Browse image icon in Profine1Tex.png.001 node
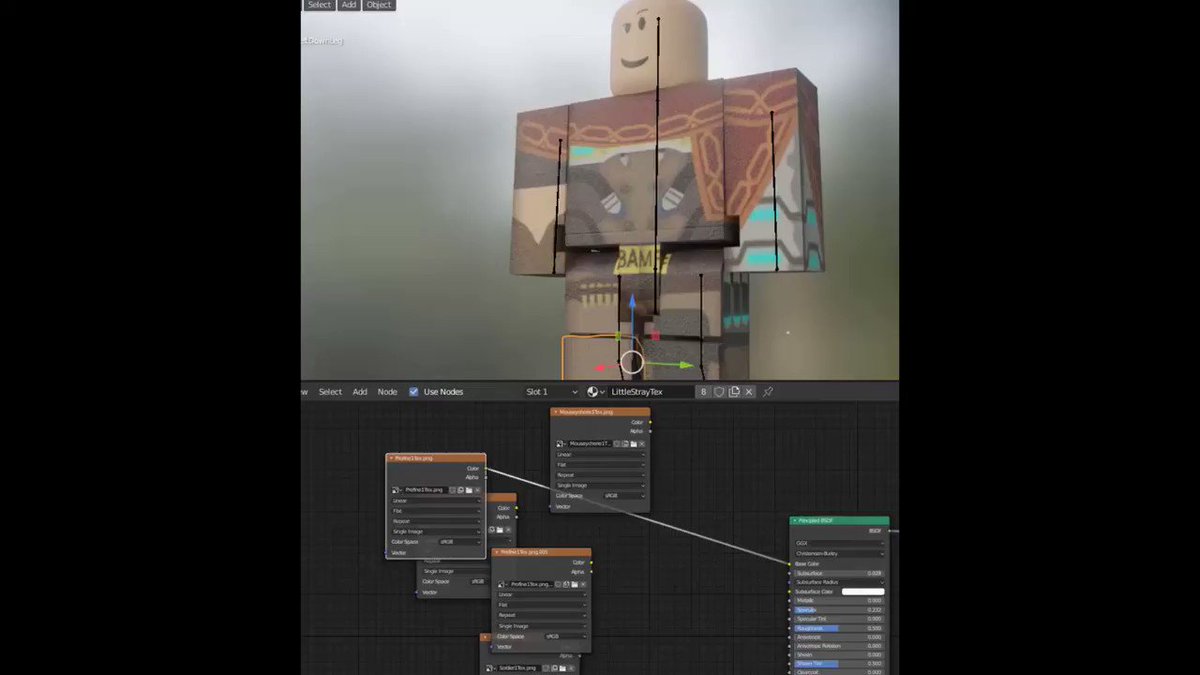 pos(501,584)
